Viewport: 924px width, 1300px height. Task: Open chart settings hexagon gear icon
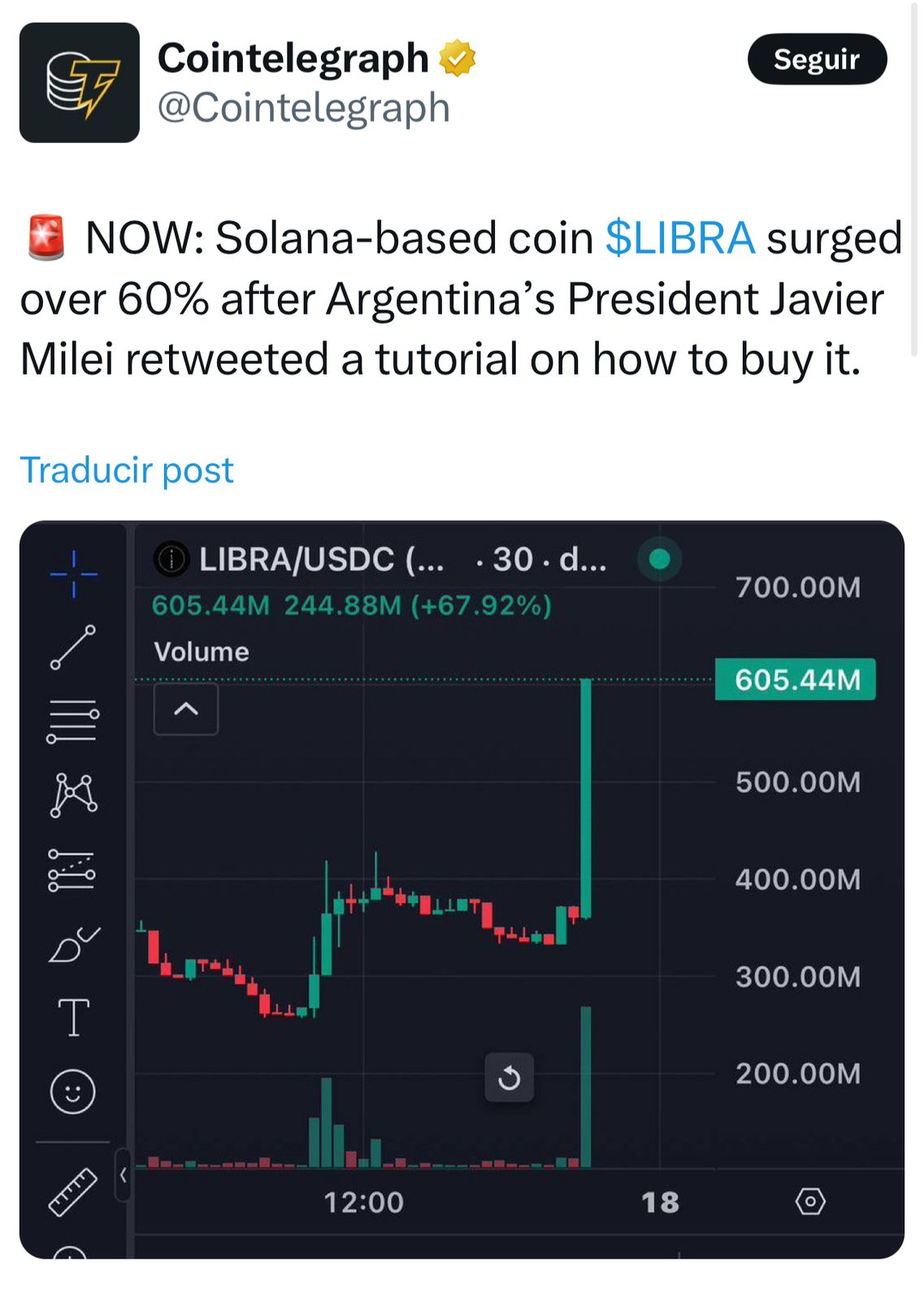coord(810,1201)
